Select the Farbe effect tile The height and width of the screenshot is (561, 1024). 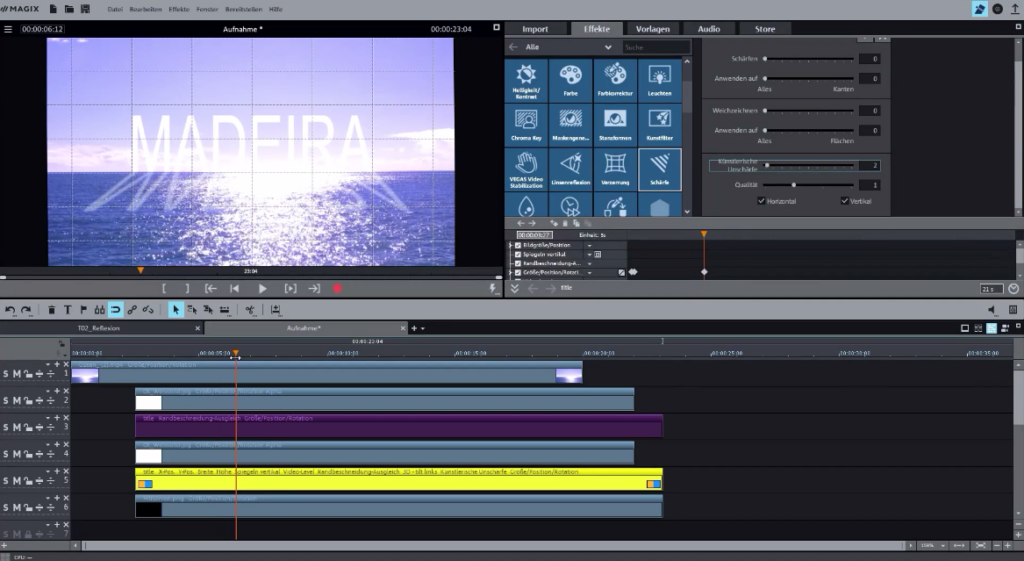(x=571, y=80)
